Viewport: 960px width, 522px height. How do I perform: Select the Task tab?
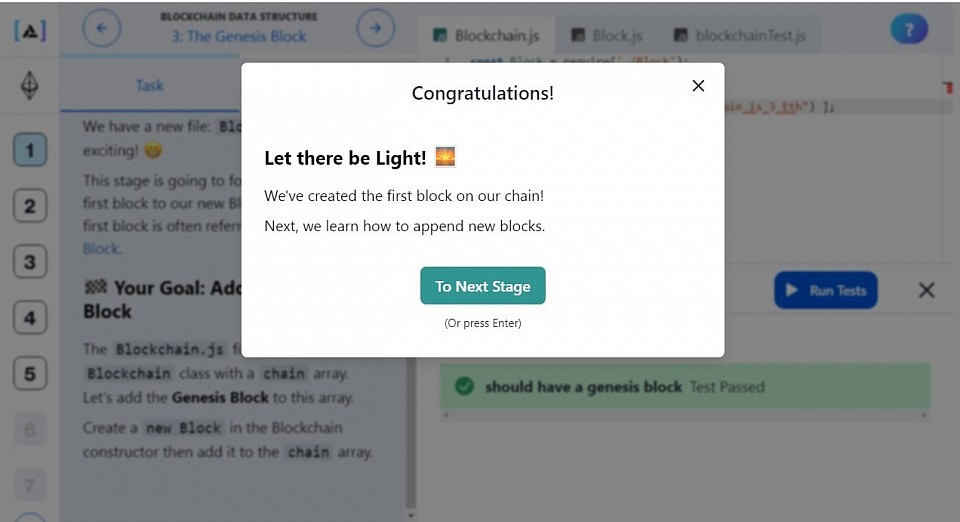149,85
